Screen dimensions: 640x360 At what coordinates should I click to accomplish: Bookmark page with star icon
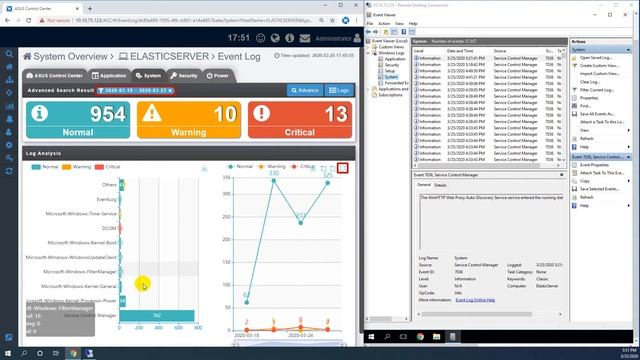point(332,20)
